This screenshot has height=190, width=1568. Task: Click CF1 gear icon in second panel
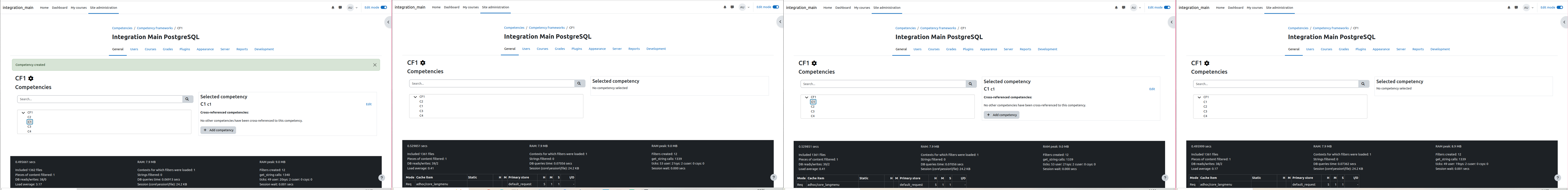point(423,63)
